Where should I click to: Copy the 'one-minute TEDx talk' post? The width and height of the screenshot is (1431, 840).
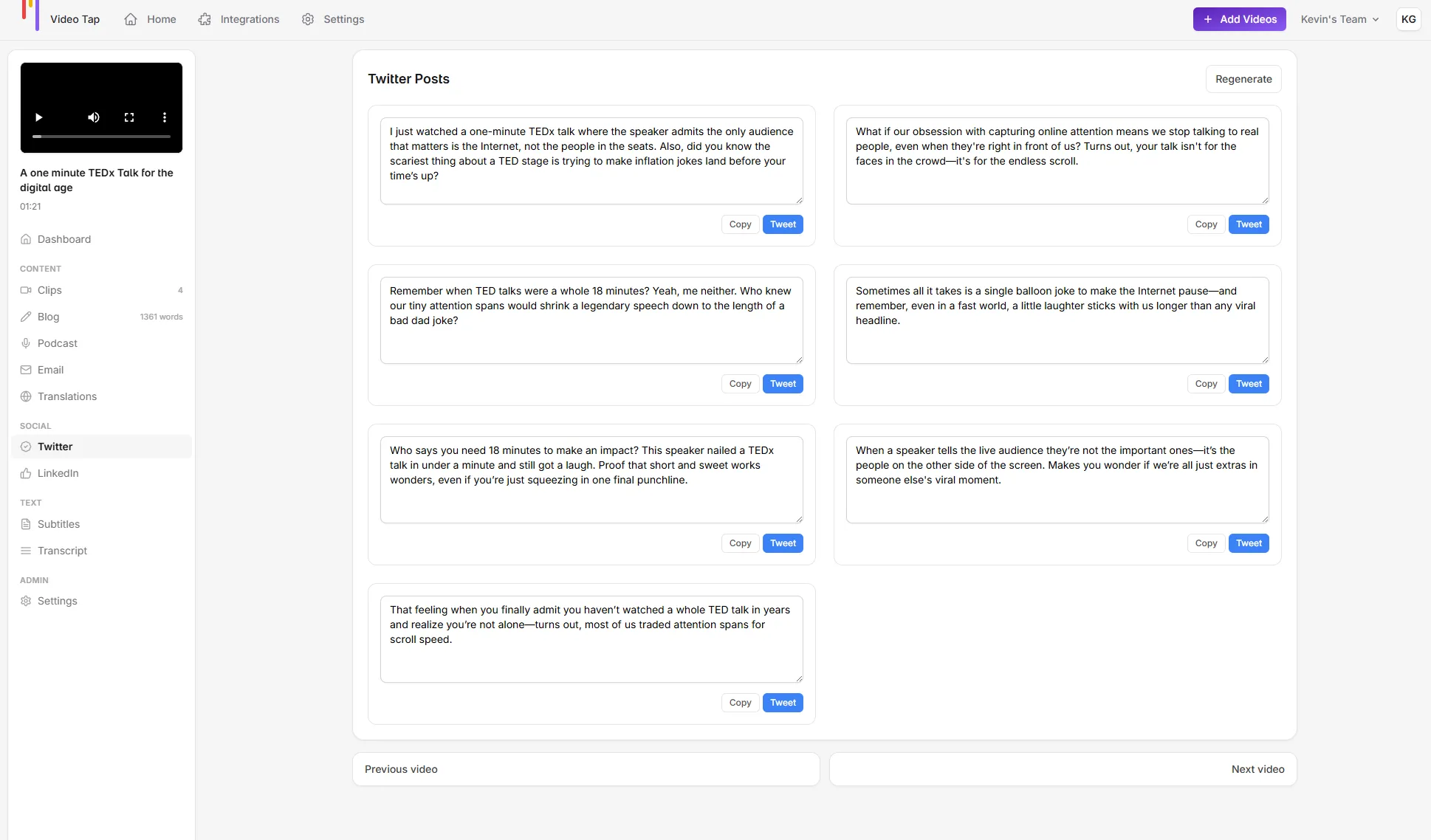click(x=740, y=224)
